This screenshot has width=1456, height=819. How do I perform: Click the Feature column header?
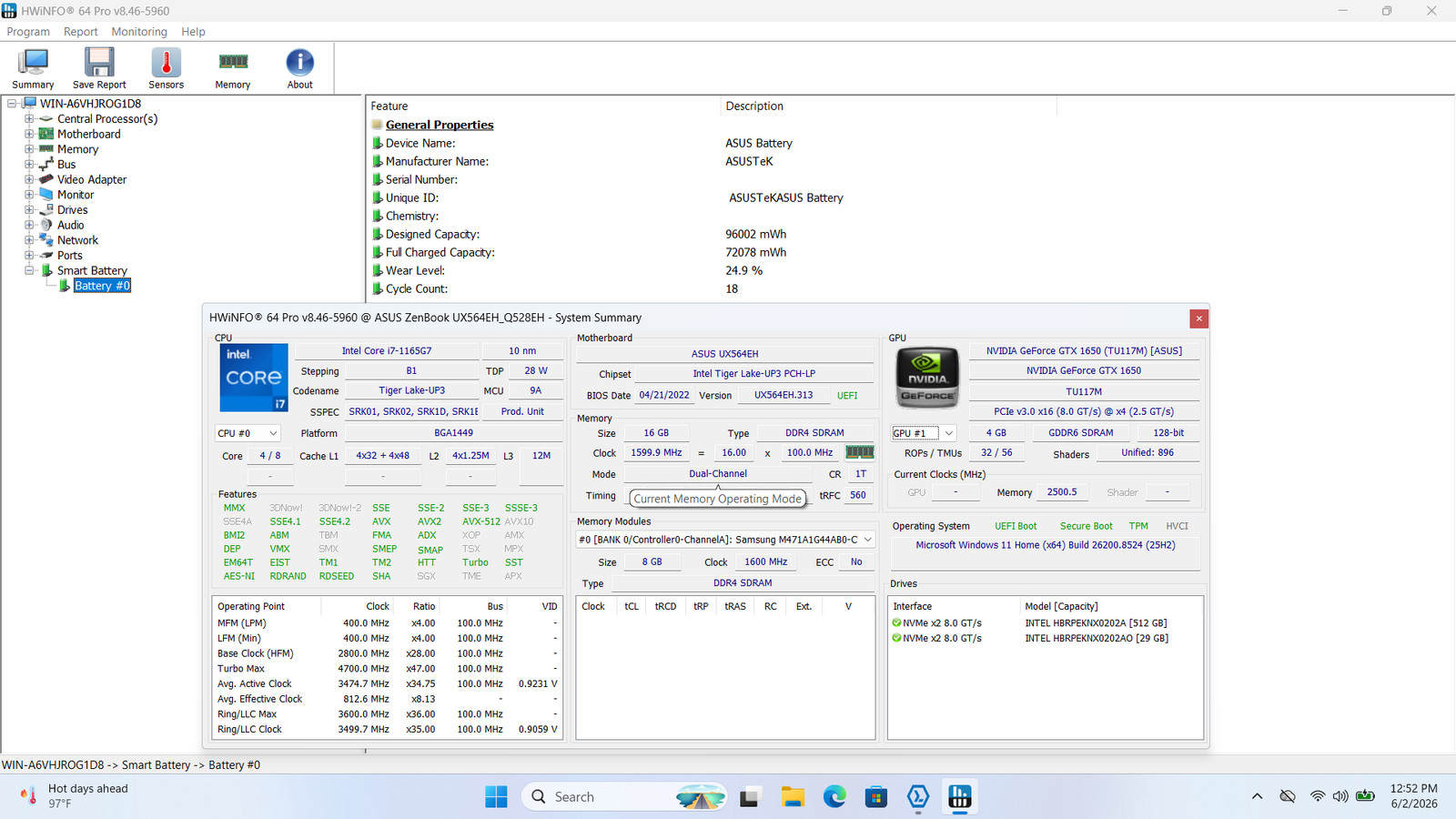point(543,106)
